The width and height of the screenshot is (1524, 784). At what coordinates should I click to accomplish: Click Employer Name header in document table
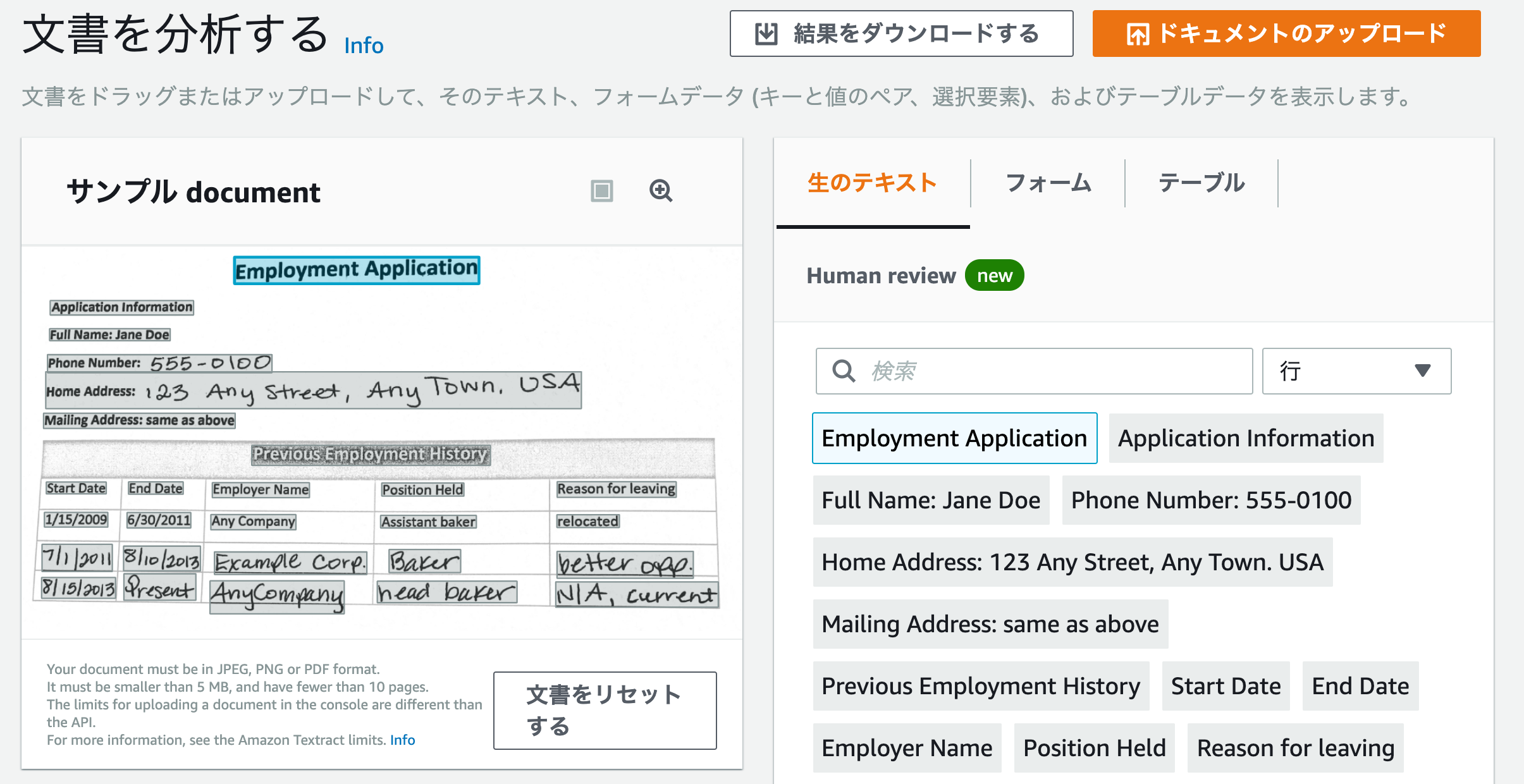tap(261, 489)
